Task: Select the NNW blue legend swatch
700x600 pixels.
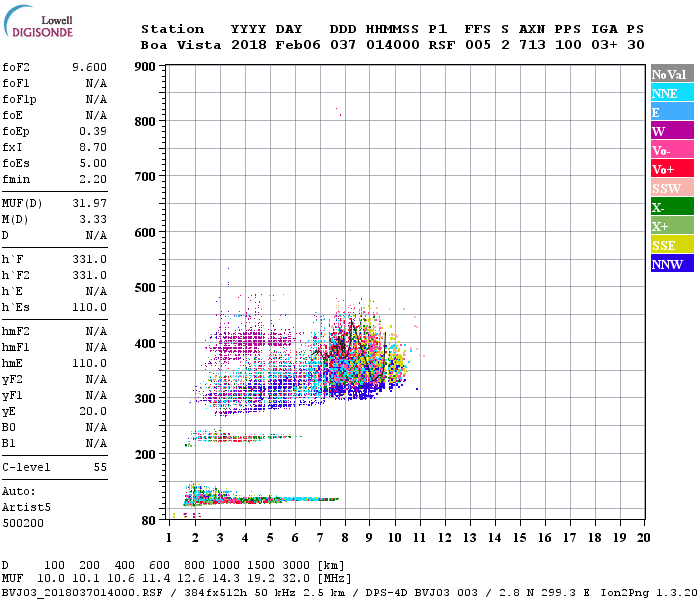Action: [672, 263]
